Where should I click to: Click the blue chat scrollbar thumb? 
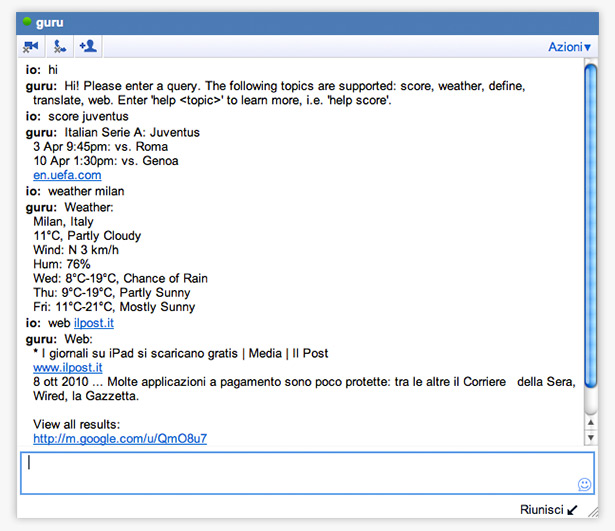tap(590, 240)
